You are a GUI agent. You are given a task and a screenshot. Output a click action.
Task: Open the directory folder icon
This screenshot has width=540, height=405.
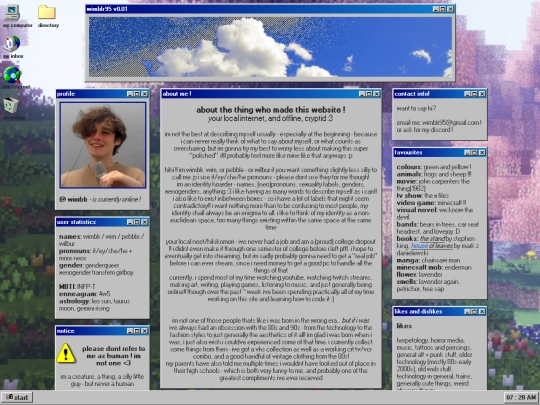coord(47,12)
